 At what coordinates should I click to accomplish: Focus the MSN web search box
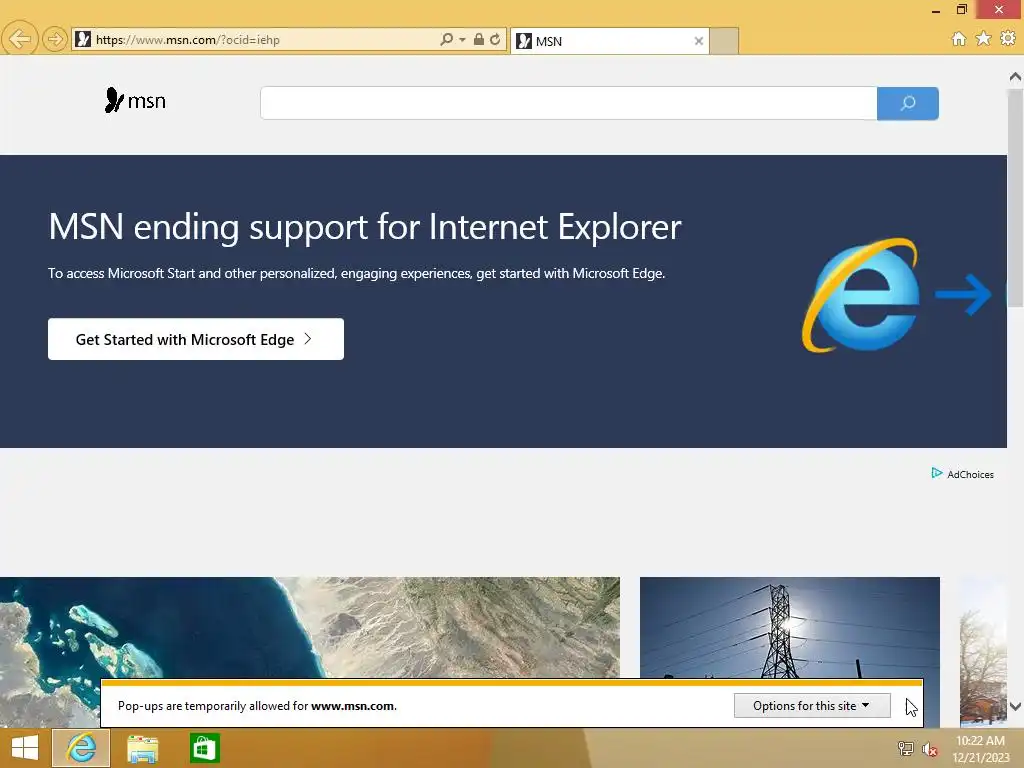(568, 103)
